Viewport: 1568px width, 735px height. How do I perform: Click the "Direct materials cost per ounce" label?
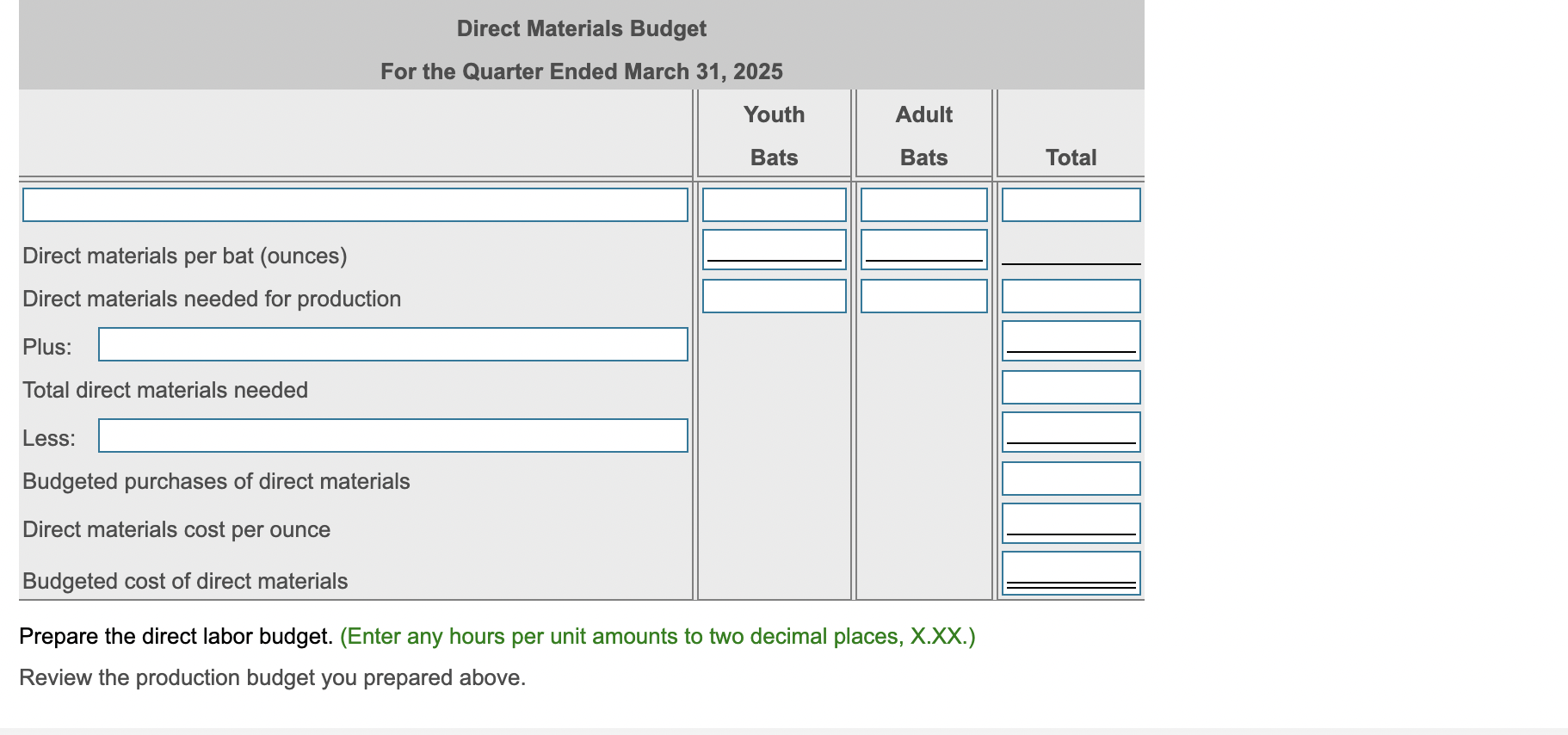pos(176,529)
